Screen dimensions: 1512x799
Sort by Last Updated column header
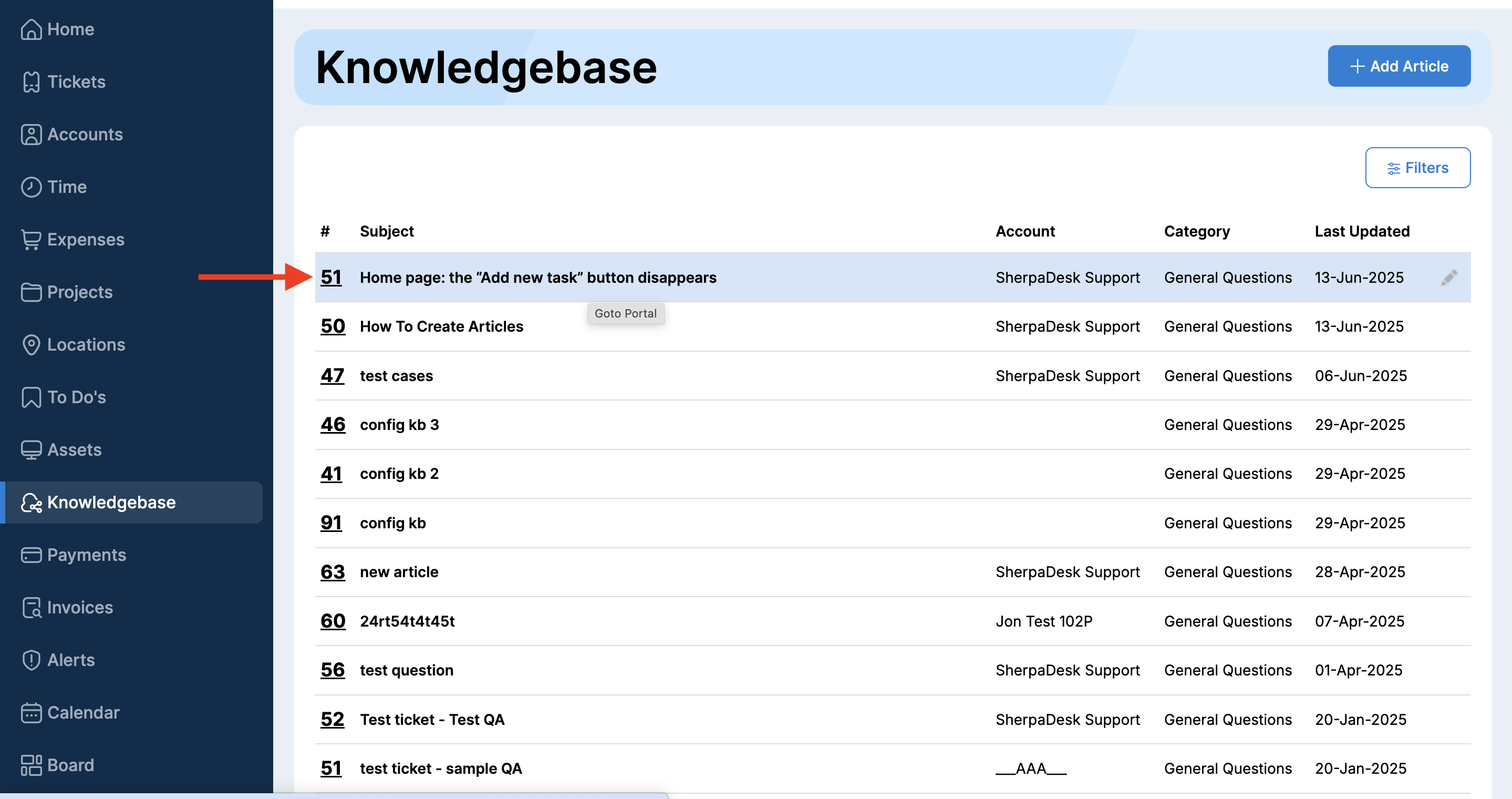pos(1362,231)
